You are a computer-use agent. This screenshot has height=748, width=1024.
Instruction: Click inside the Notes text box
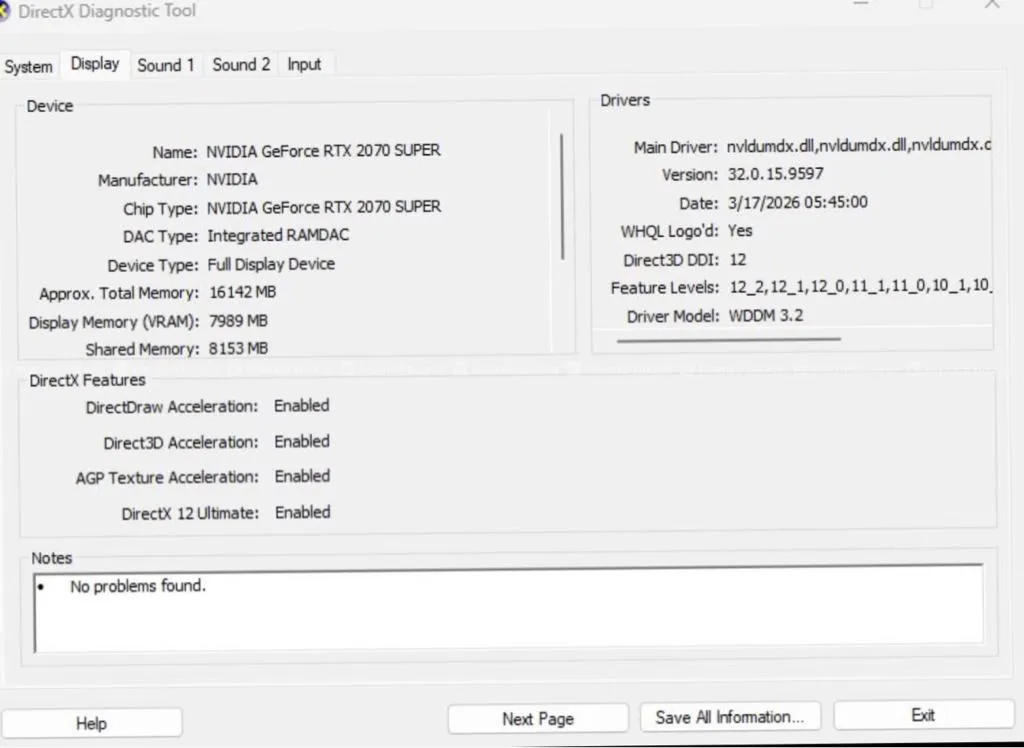(x=509, y=609)
